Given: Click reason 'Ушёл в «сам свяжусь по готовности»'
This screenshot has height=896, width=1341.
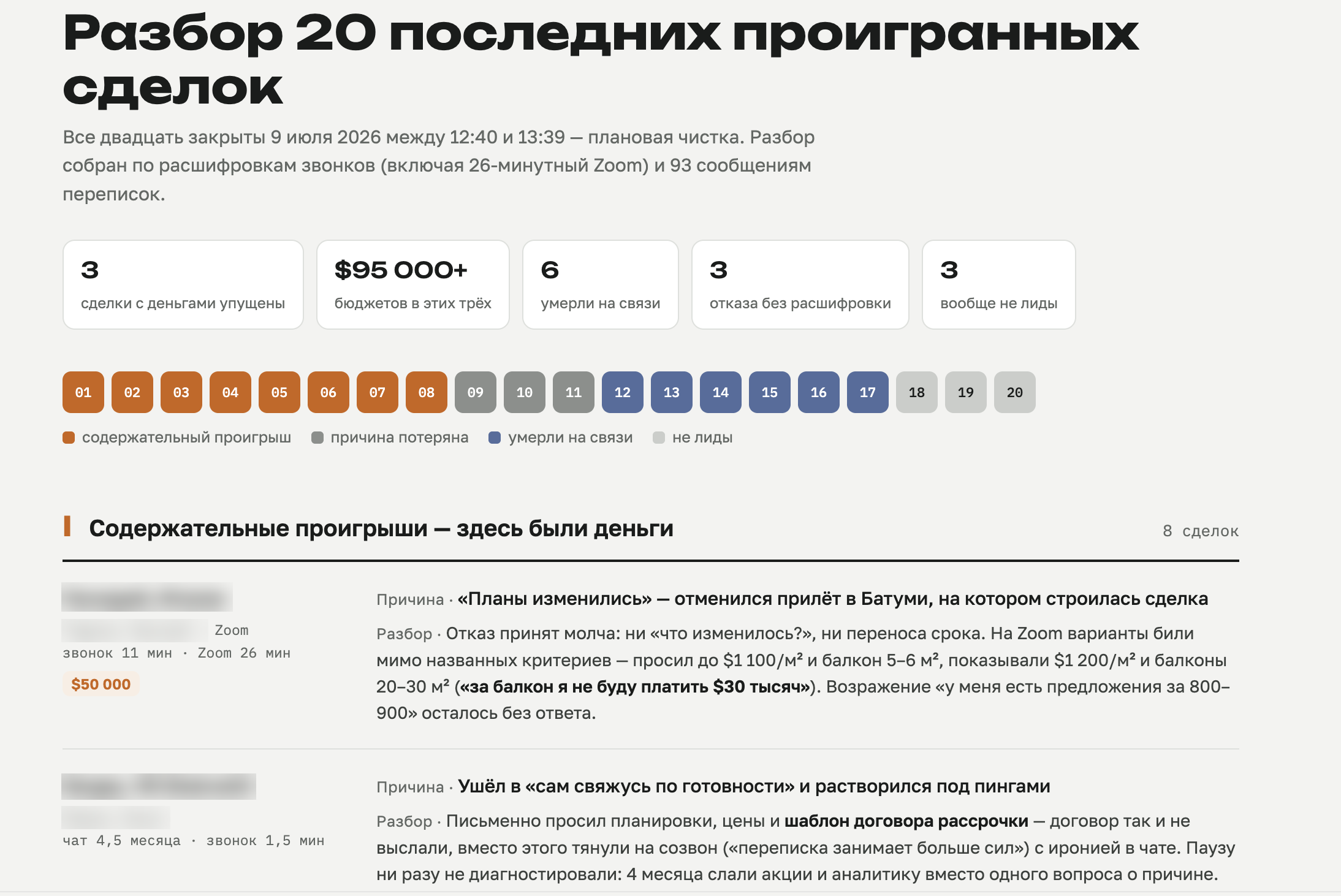Looking at the screenshot, I should click(x=626, y=786).
